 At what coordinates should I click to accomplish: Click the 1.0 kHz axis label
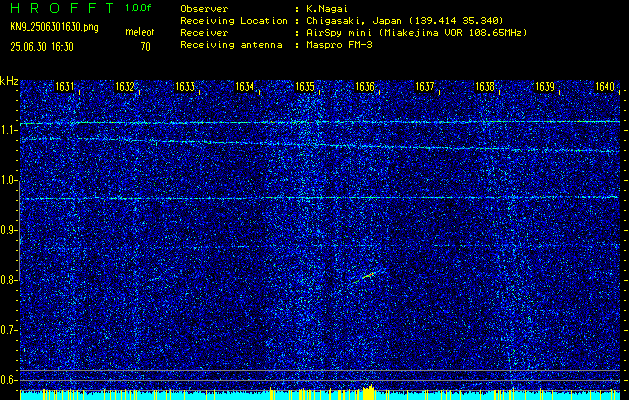(8, 181)
